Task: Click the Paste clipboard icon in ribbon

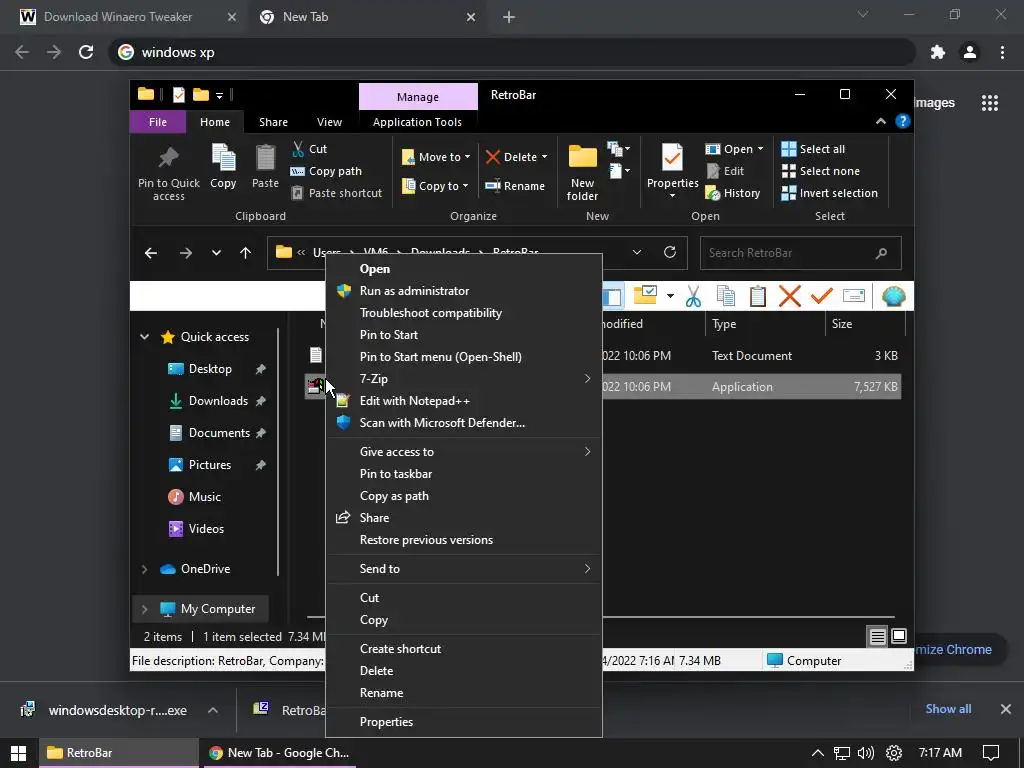Action: point(265,167)
